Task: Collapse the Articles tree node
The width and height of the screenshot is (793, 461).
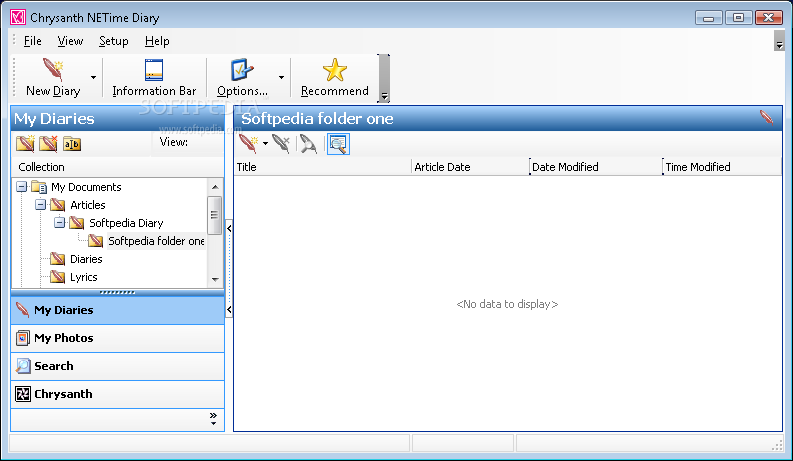Action: point(40,205)
